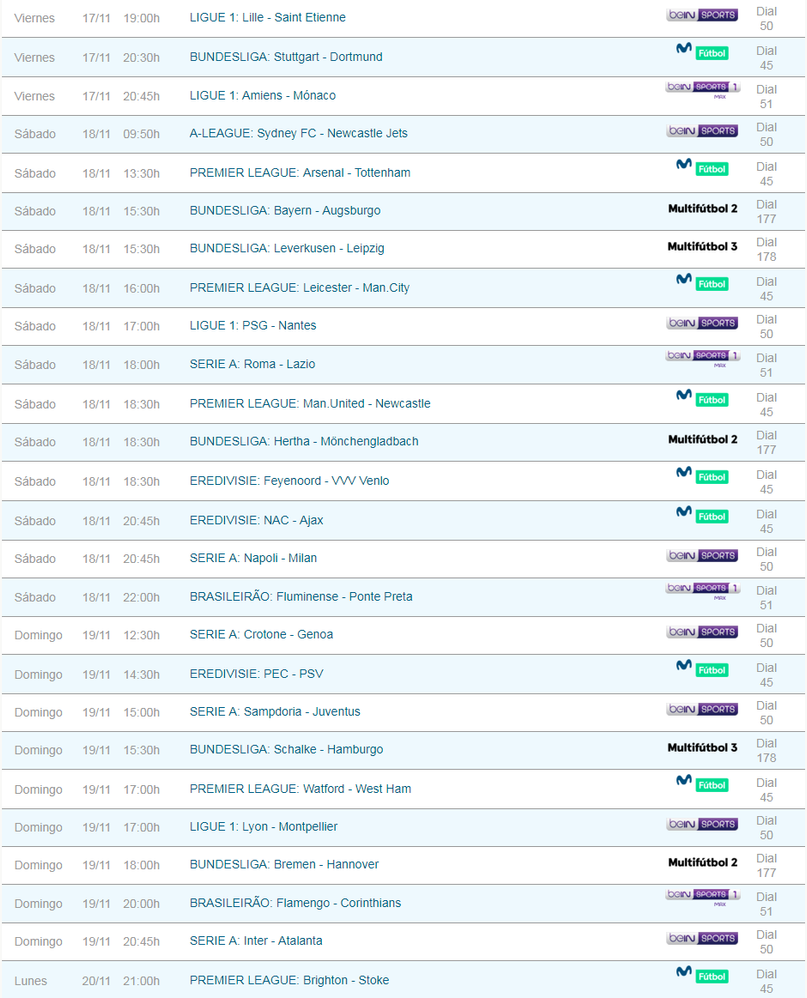Select SERIE A: Roma - Lazio text
Viewport: 807px width, 998px height.
click(x=252, y=364)
